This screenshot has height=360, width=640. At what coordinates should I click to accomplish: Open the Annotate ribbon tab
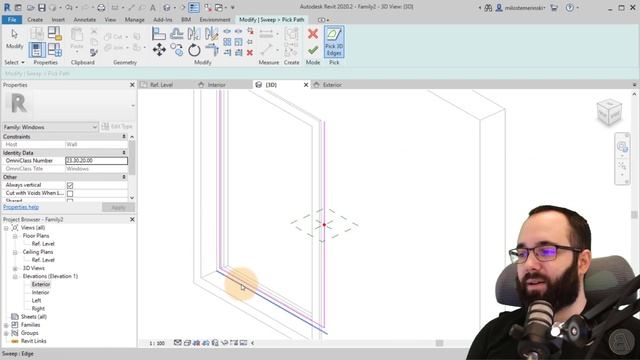(x=84, y=20)
